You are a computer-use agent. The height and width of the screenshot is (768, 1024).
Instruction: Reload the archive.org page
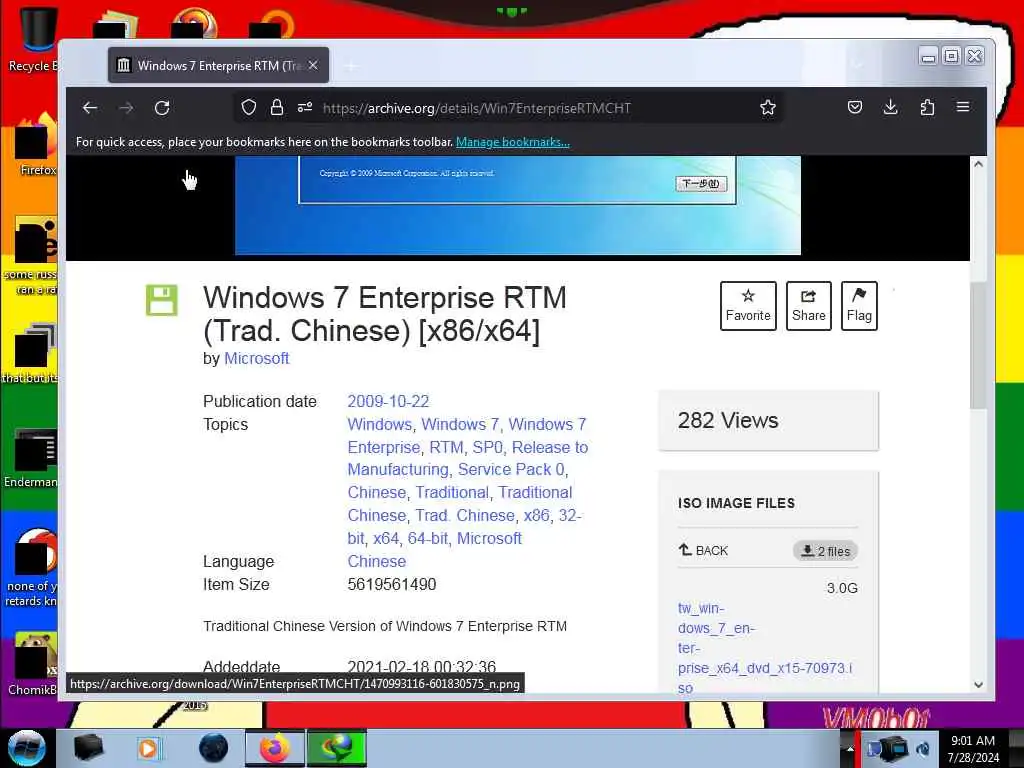[x=162, y=108]
